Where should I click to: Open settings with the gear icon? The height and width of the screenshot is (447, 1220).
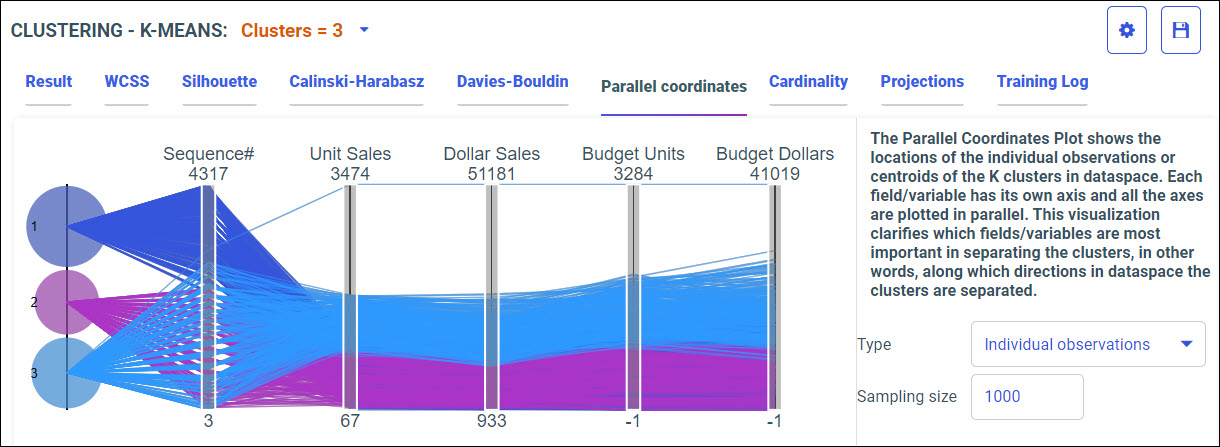pyautogui.click(x=1127, y=30)
